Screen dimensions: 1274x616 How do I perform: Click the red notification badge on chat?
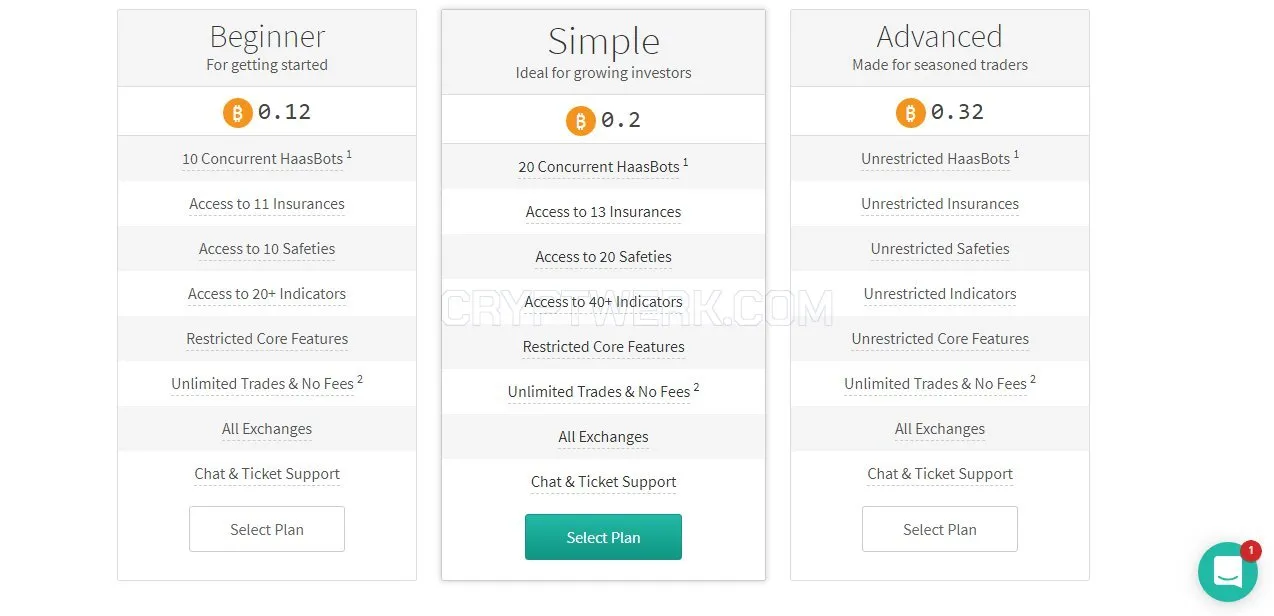(x=1250, y=551)
